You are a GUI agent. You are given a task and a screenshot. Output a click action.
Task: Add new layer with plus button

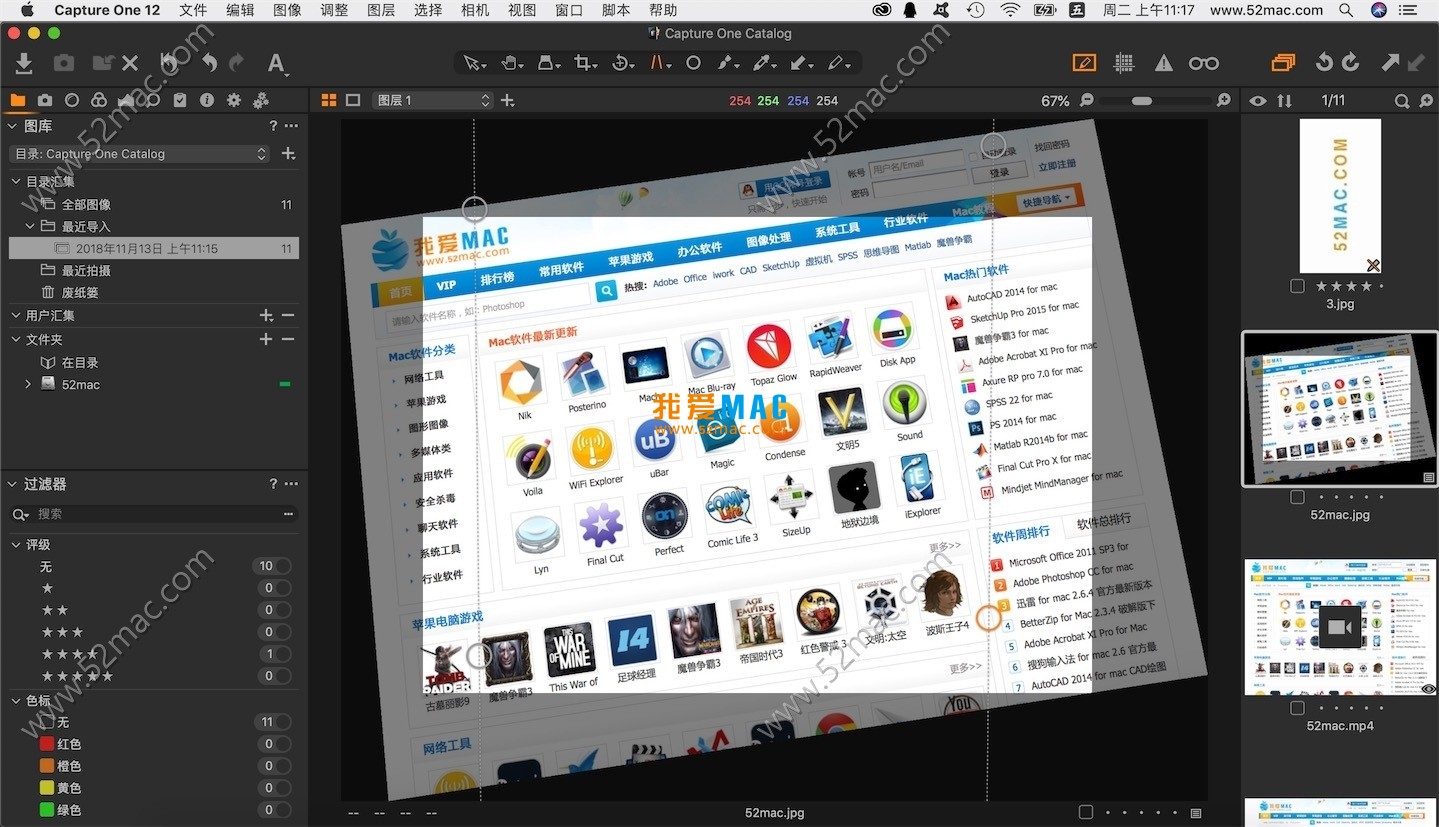[507, 100]
